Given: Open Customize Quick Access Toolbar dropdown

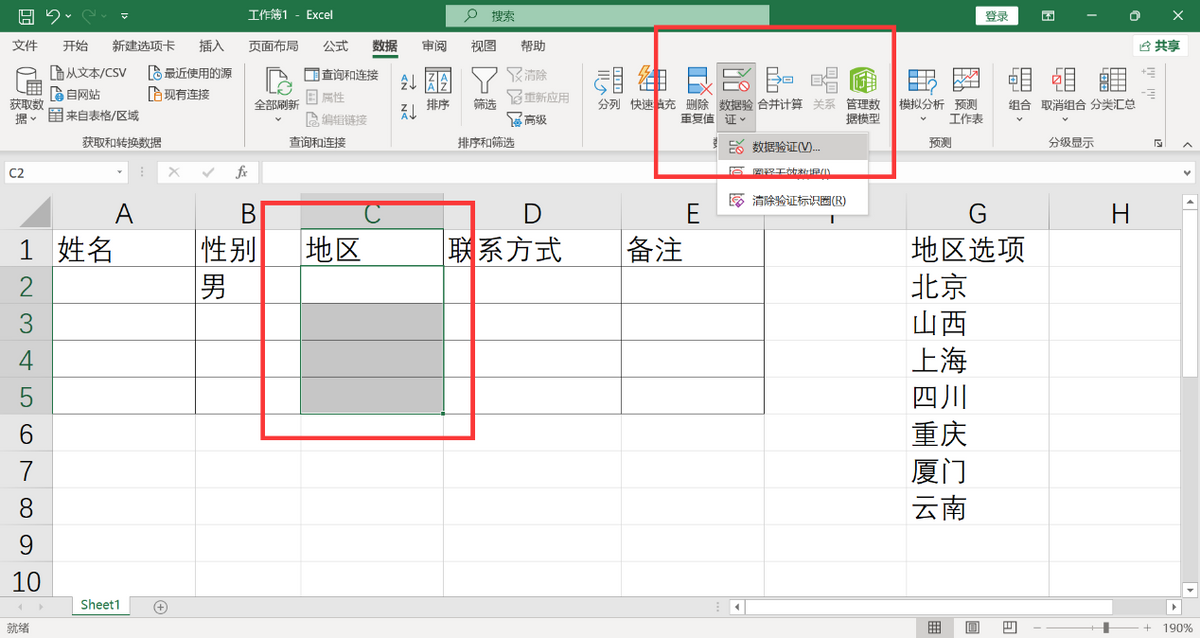Looking at the screenshot, I should (x=124, y=17).
